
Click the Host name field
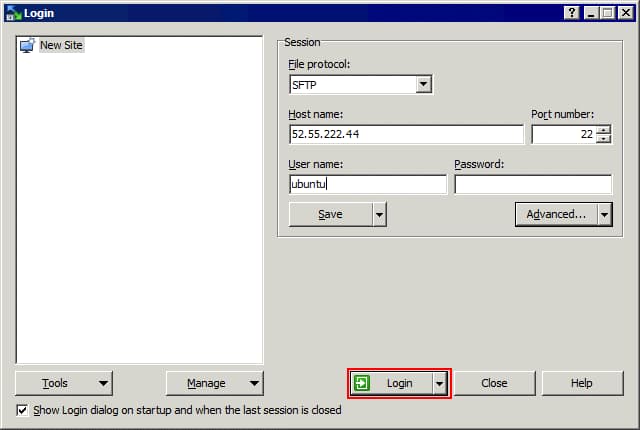[405, 134]
